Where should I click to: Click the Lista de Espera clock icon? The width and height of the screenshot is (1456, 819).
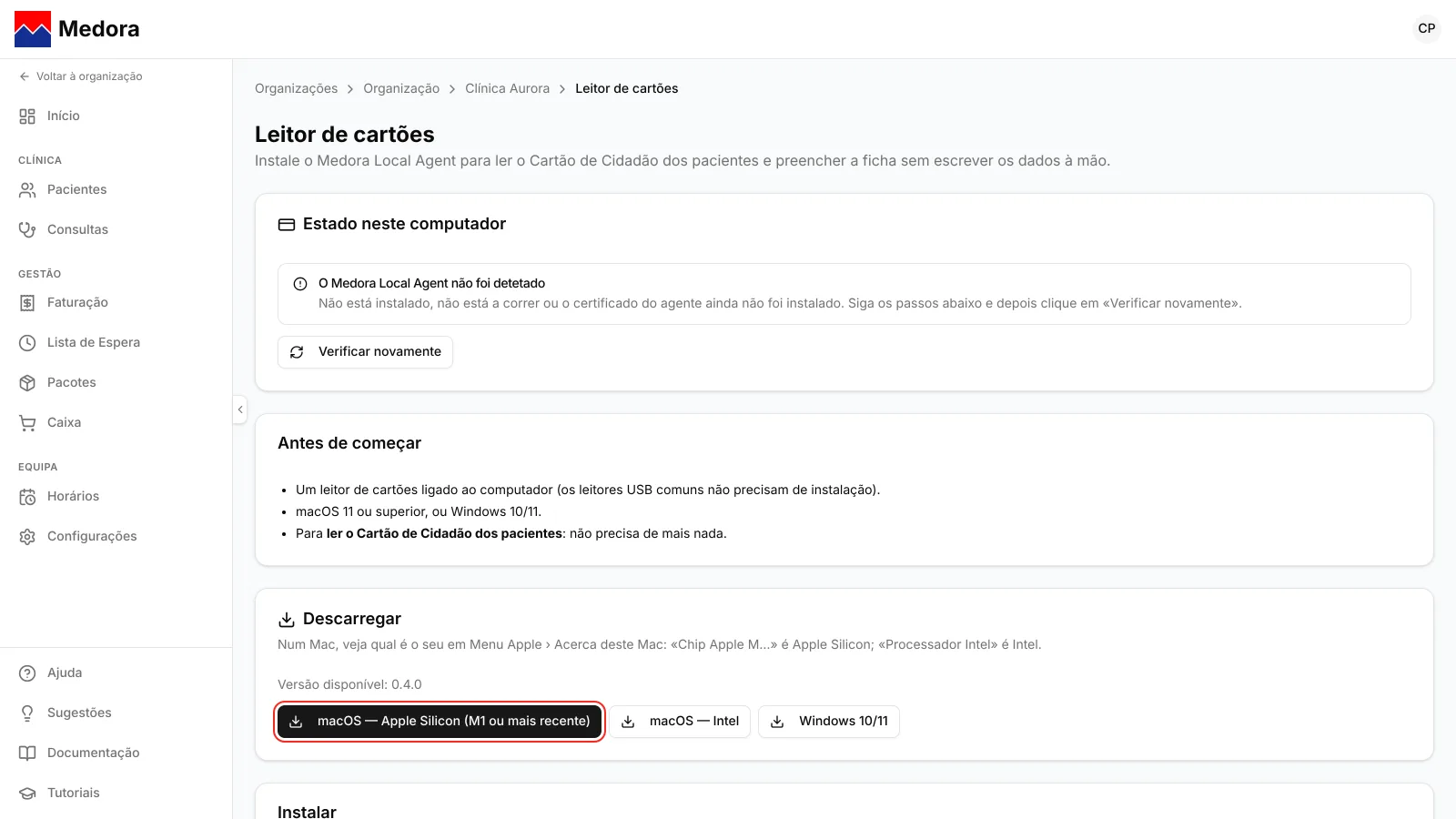pyautogui.click(x=27, y=342)
